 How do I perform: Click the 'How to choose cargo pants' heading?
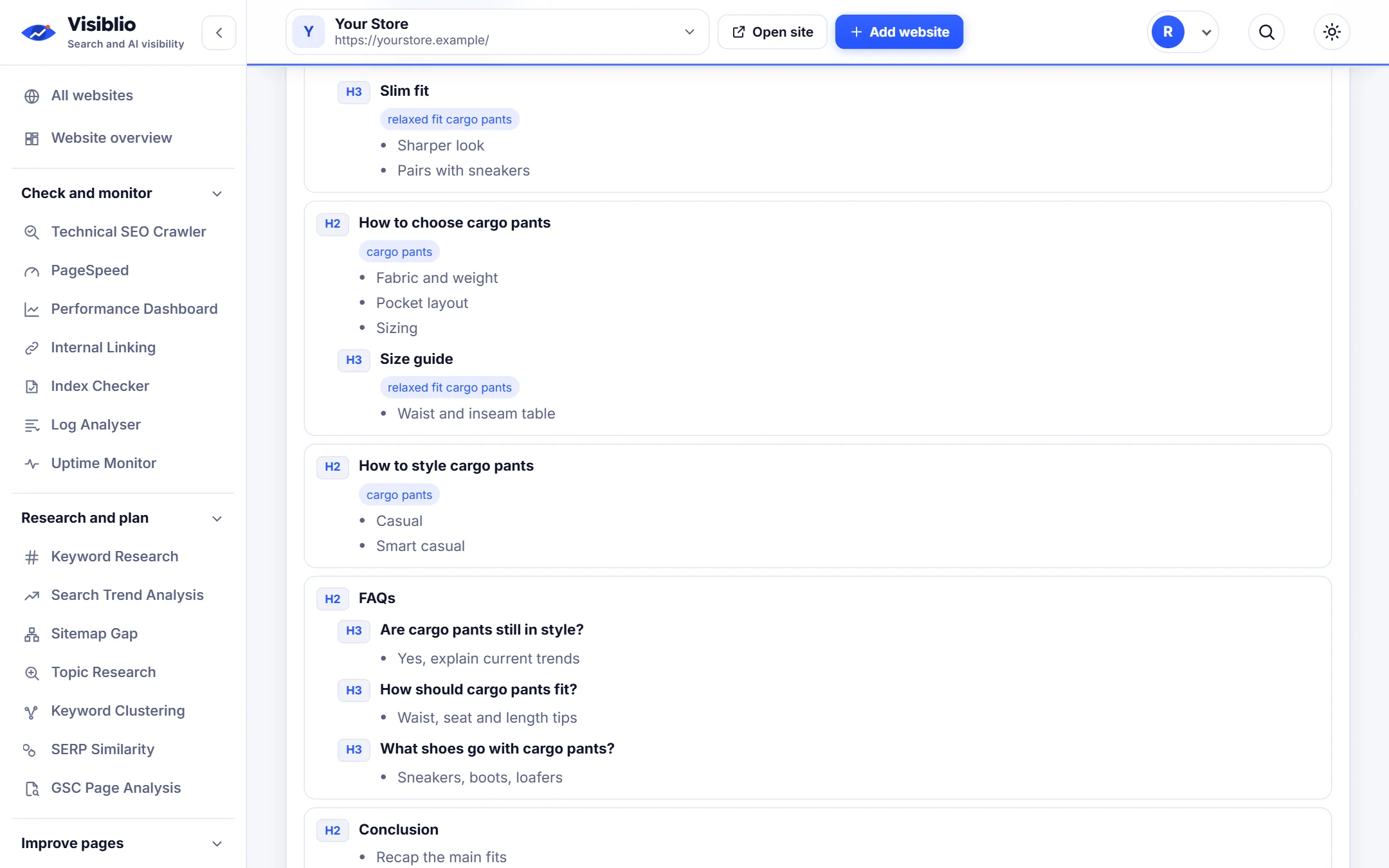click(454, 223)
